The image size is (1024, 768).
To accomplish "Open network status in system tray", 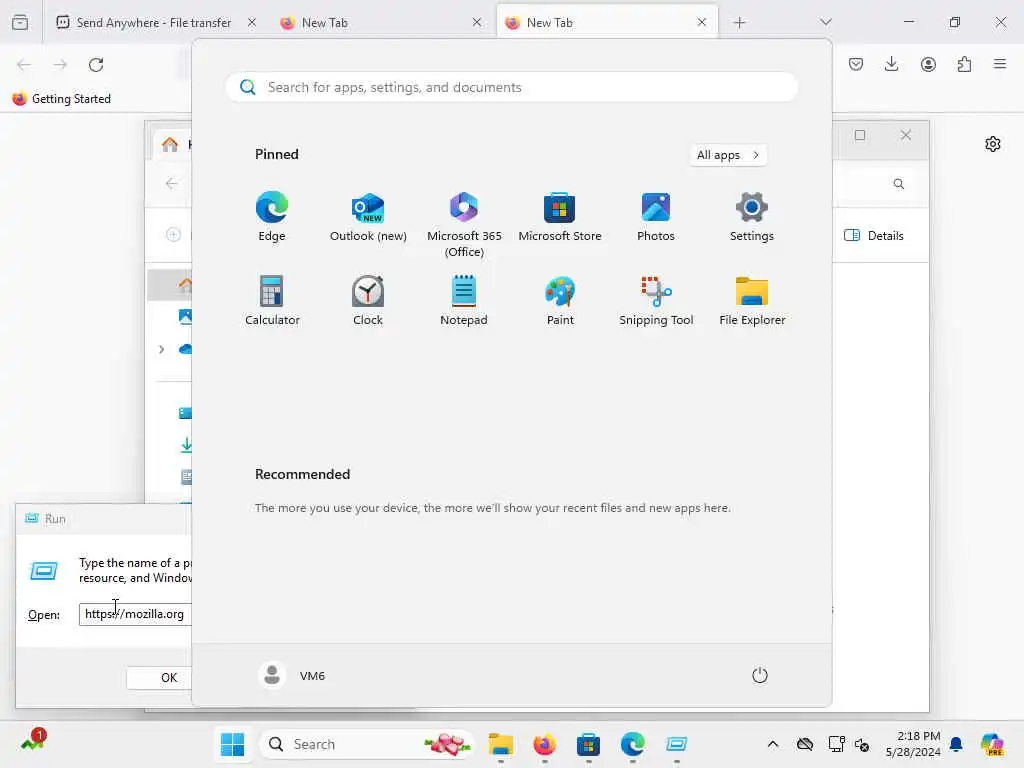I will [x=837, y=744].
